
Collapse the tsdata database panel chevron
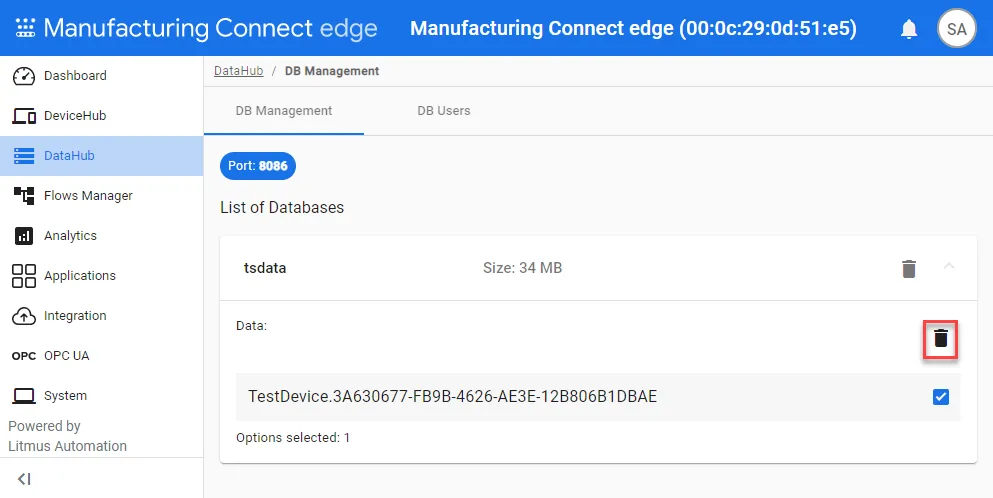coord(949,267)
